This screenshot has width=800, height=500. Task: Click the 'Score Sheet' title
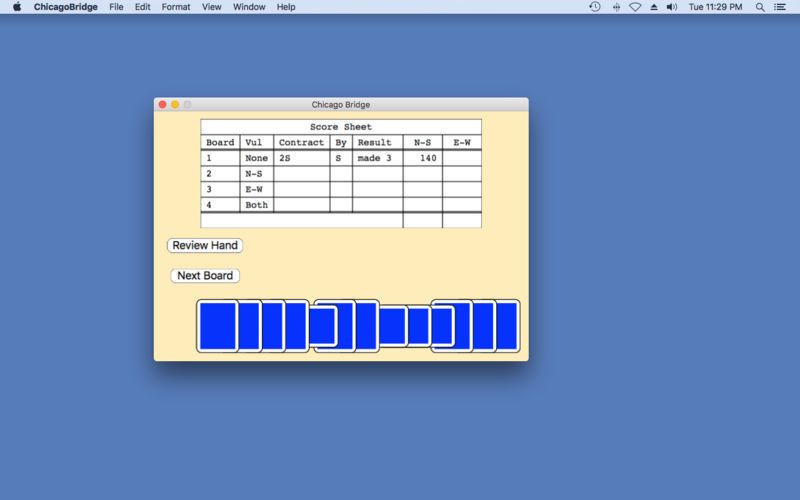[x=341, y=127]
